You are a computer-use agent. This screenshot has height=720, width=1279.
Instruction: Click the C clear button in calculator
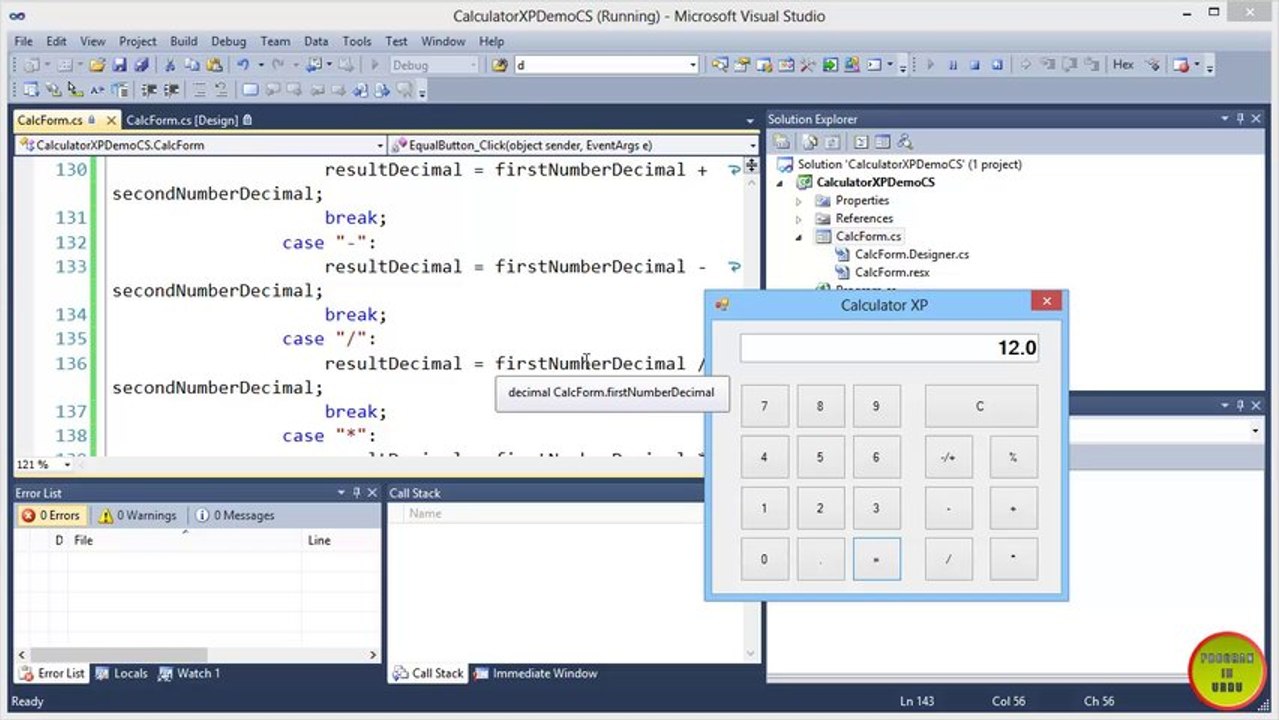[x=980, y=406]
